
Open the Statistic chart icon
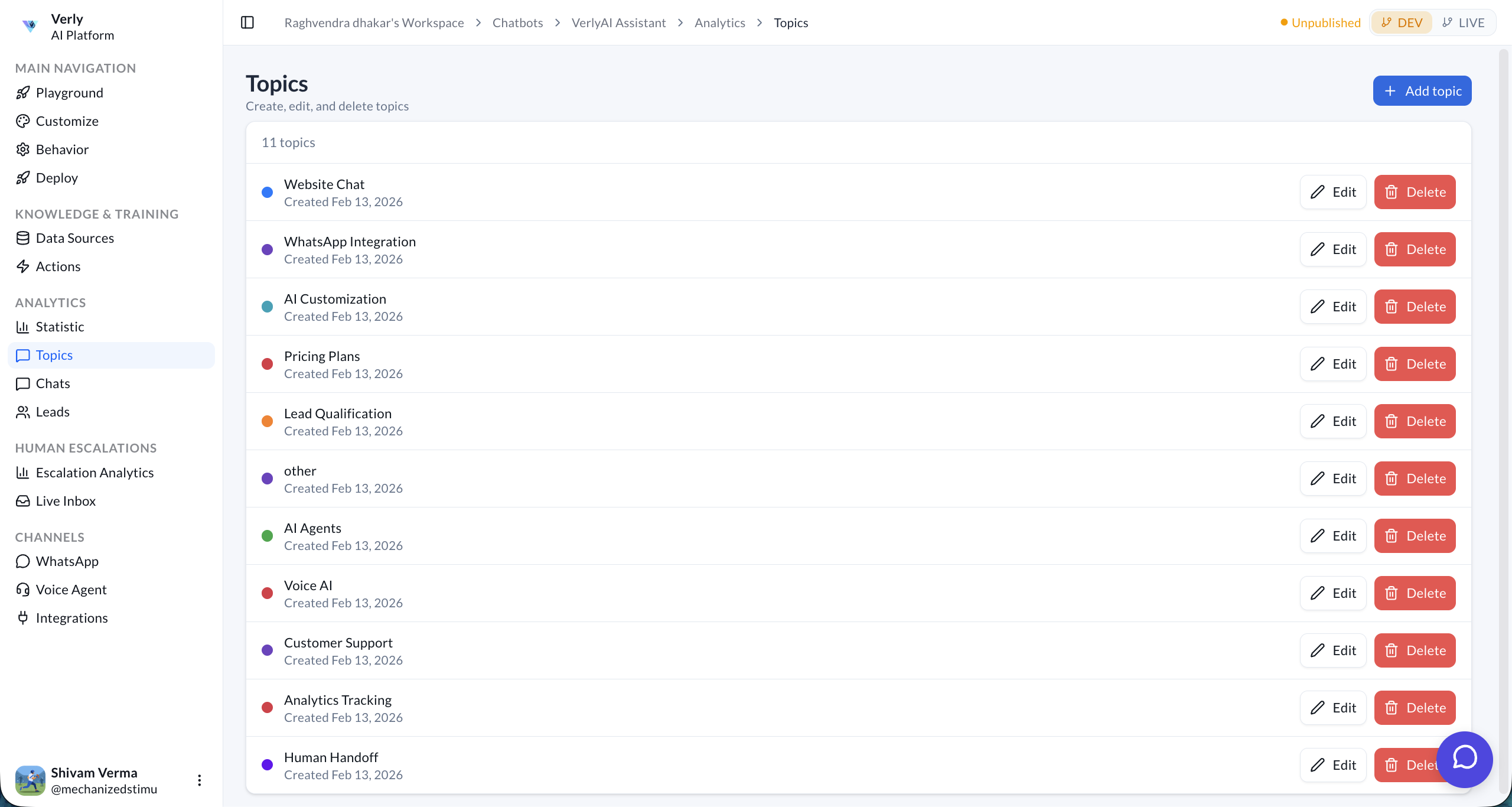pos(23,326)
